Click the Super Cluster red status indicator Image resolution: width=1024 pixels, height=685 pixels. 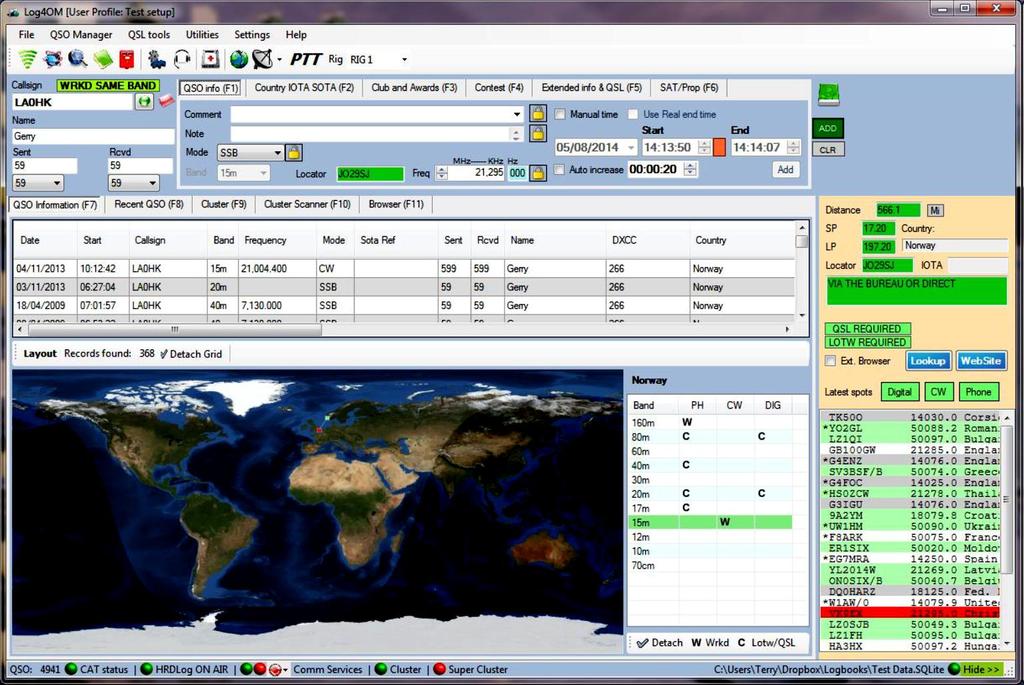pos(440,669)
